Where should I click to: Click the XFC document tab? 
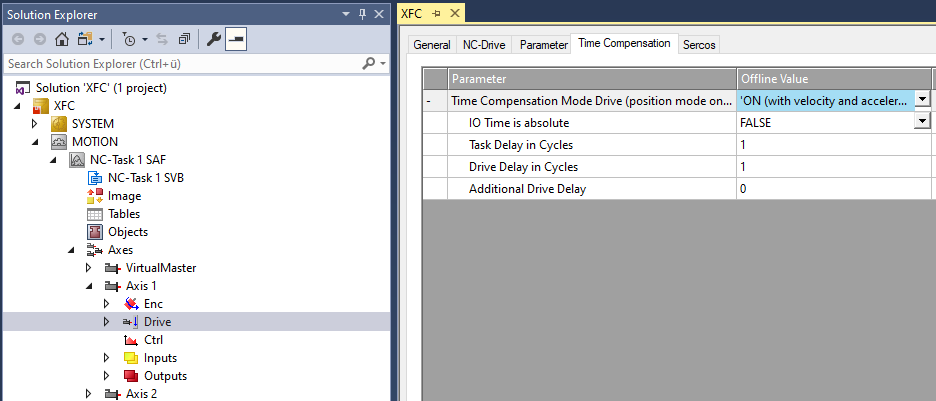coord(412,14)
